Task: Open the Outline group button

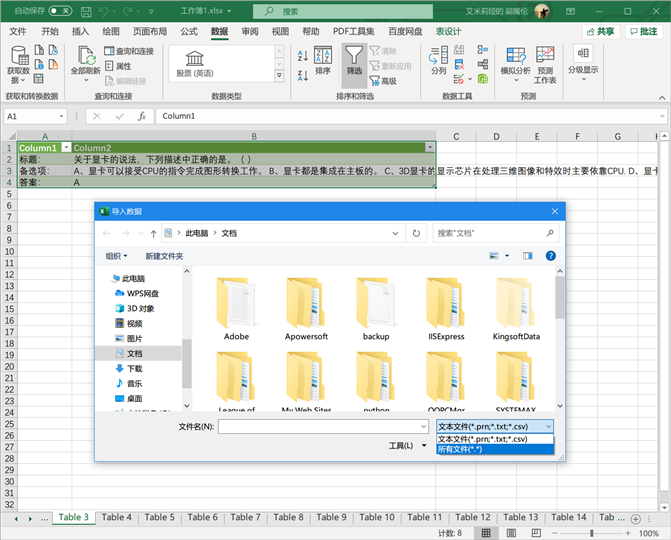Action: pos(583,63)
